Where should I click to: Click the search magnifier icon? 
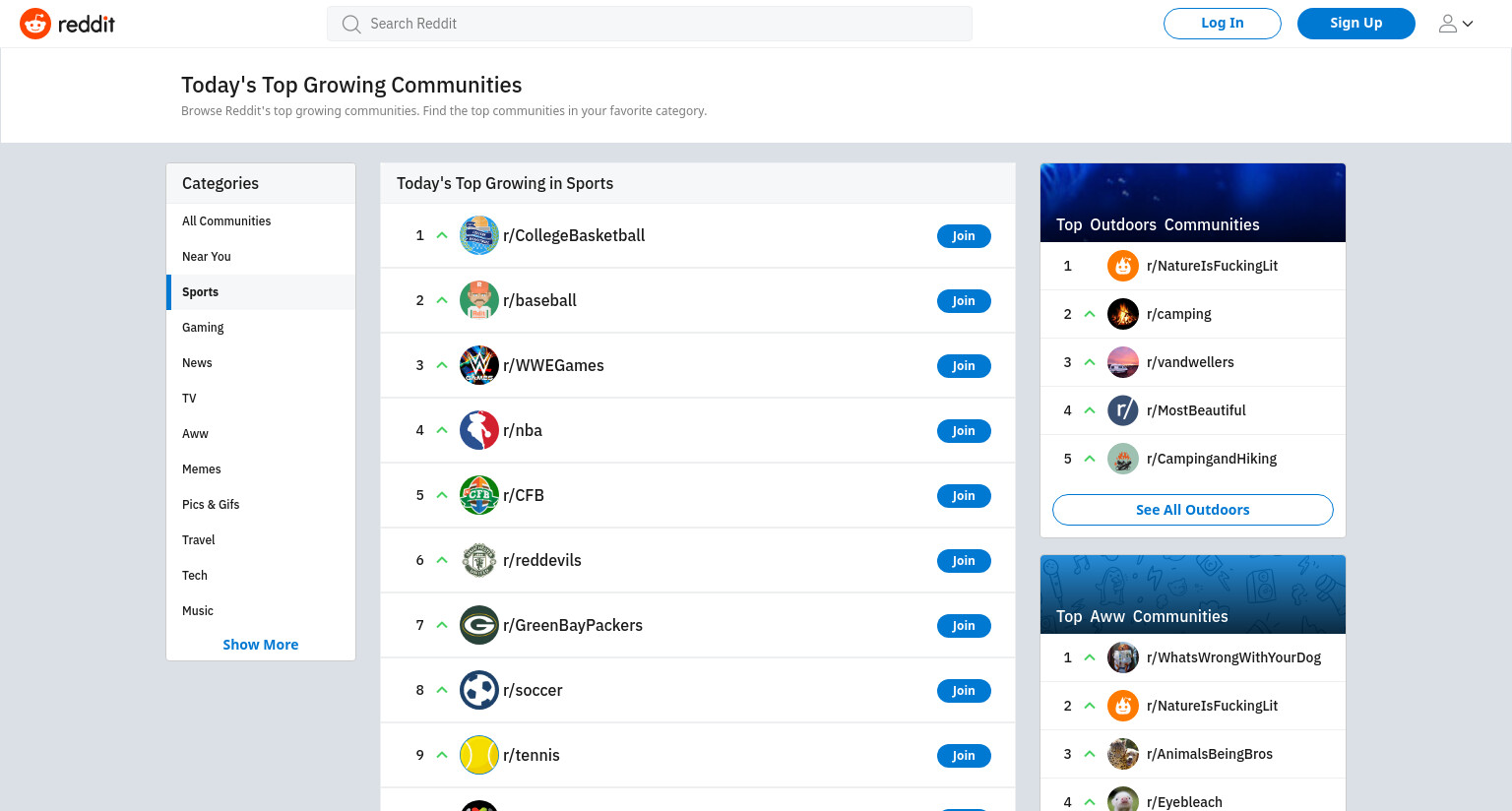pos(350,24)
